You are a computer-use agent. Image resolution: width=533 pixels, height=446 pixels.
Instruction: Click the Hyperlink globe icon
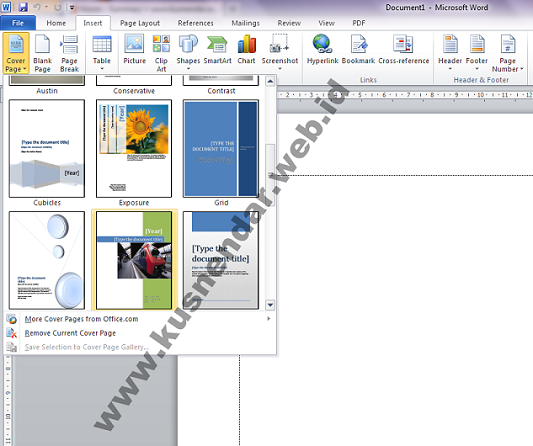(x=322, y=44)
